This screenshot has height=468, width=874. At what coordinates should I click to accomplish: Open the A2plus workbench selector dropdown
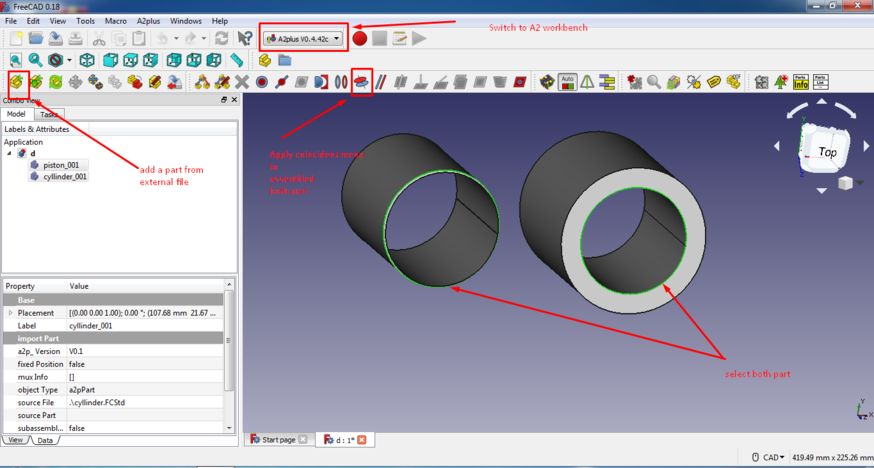[x=304, y=39]
